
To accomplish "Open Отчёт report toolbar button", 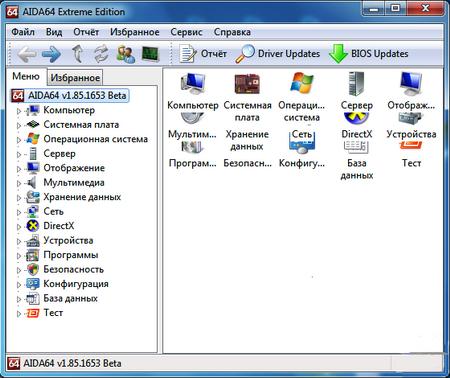I will click(x=203, y=54).
